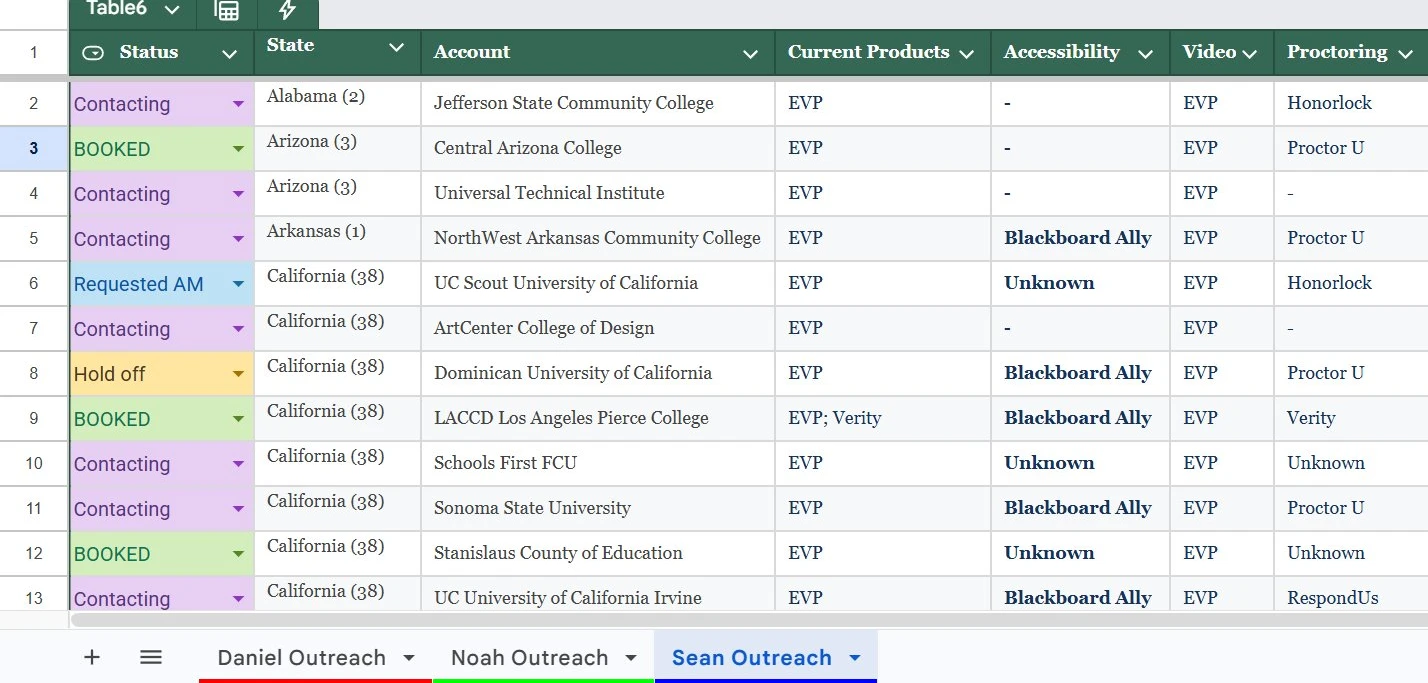Click Stanislaus County of Education cell
Screen dimensions: 1428x683
point(598,553)
